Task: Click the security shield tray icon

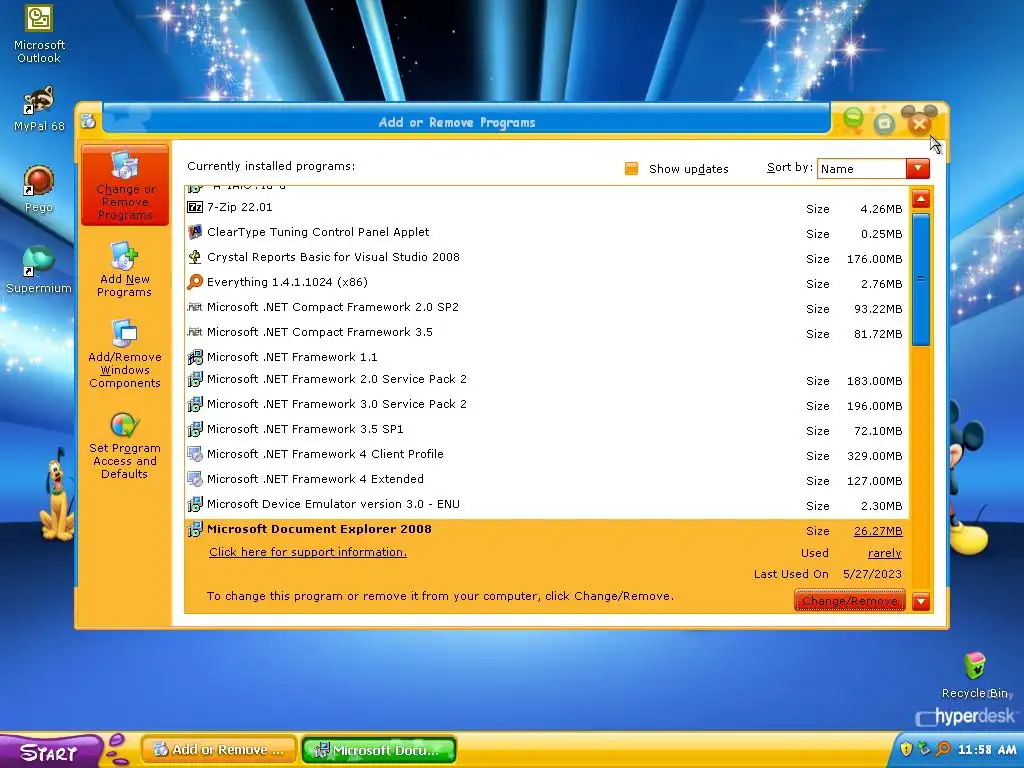Action: click(906, 748)
